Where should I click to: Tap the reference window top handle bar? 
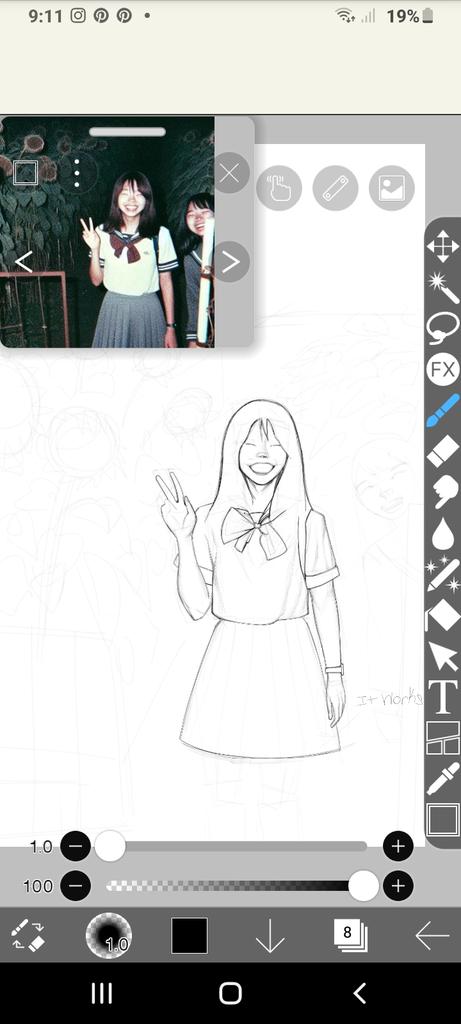pyautogui.click(x=127, y=132)
